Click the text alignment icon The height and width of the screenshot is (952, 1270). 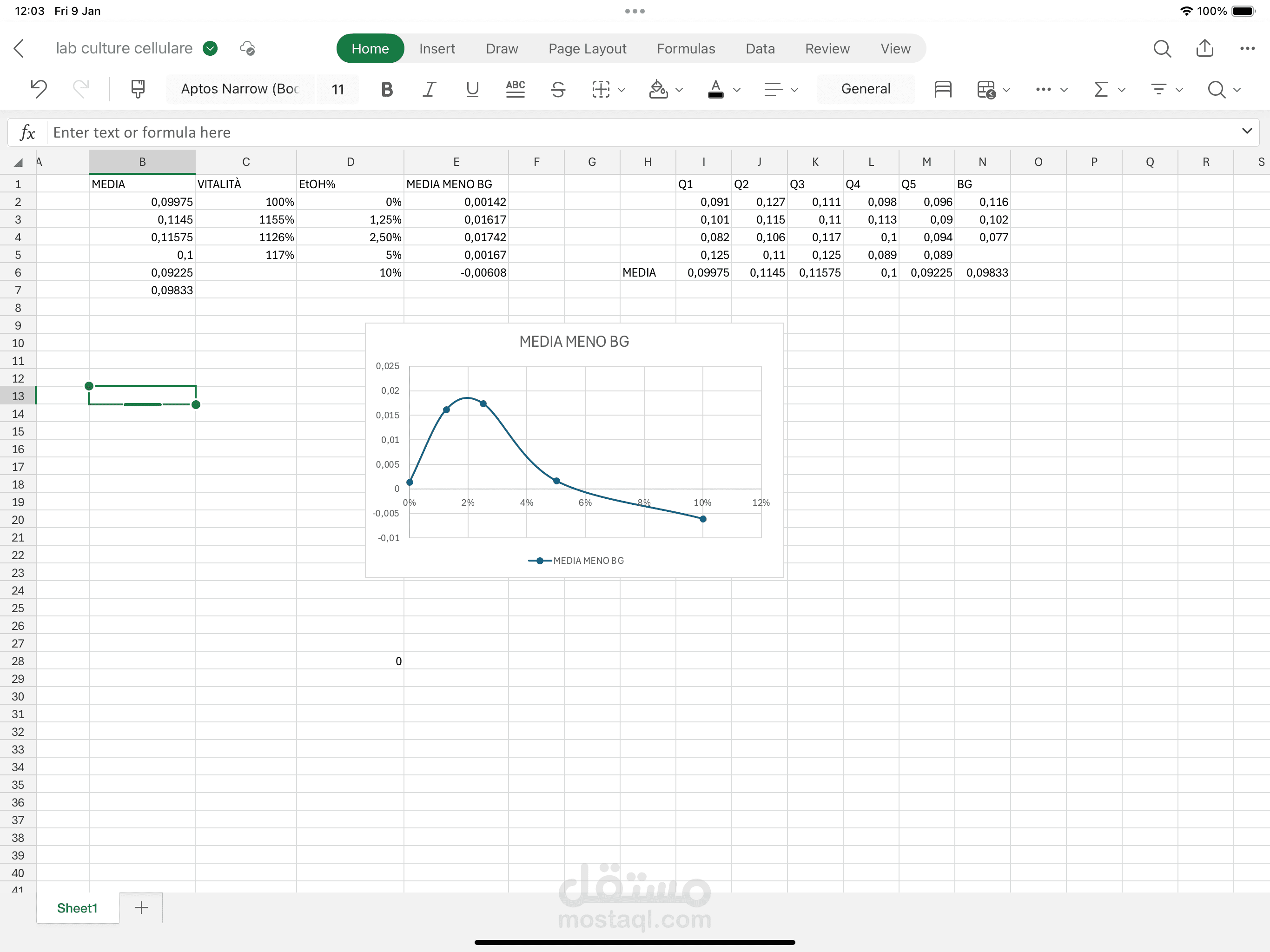click(x=774, y=89)
